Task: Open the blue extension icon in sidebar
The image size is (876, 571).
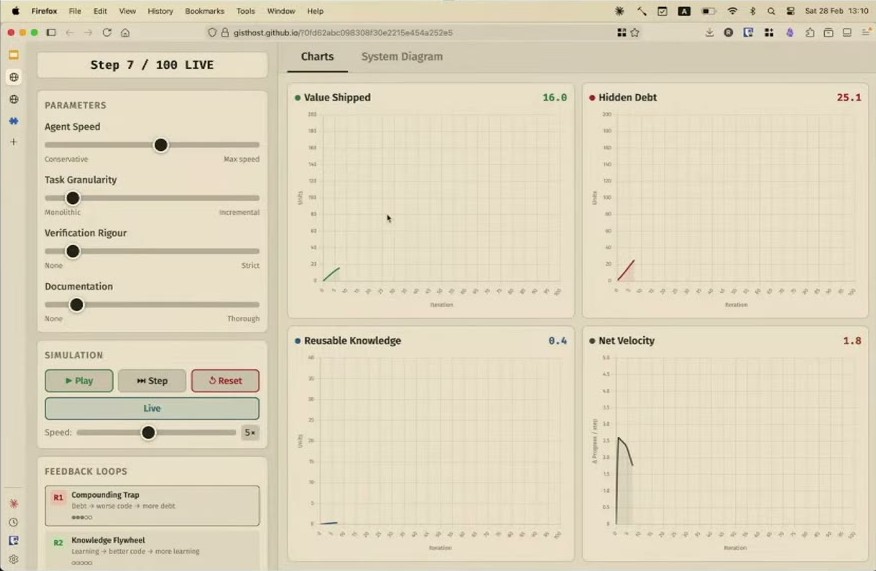Action: 14,121
